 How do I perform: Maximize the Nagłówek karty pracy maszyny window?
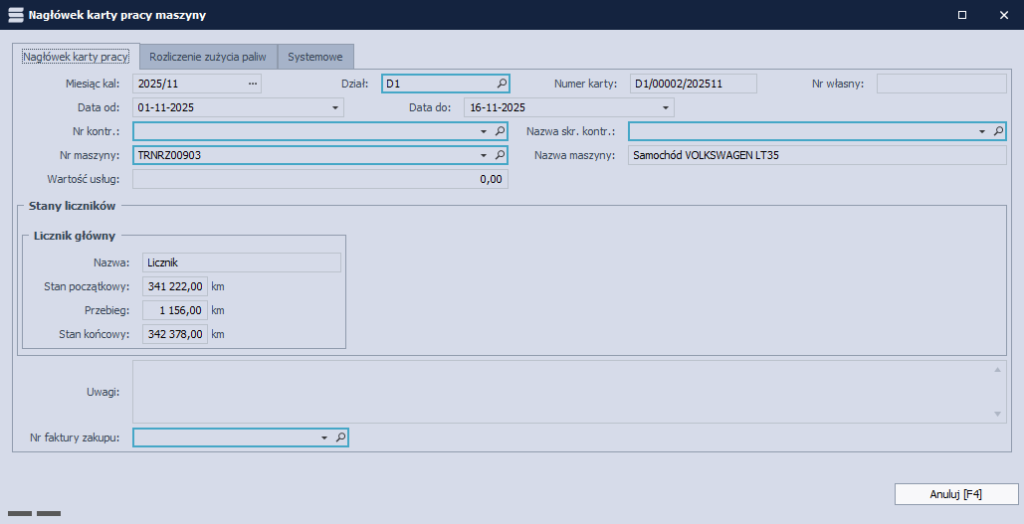[962, 15]
